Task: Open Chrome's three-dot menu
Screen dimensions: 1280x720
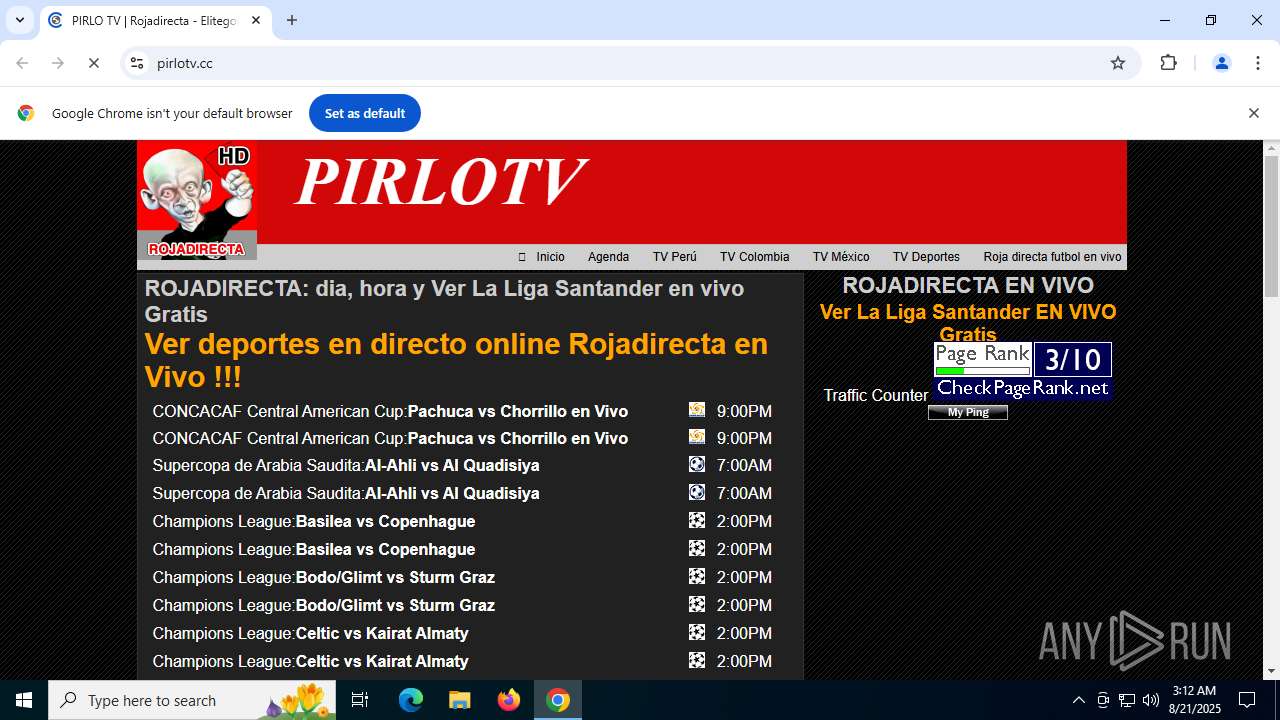Action: (1258, 63)
